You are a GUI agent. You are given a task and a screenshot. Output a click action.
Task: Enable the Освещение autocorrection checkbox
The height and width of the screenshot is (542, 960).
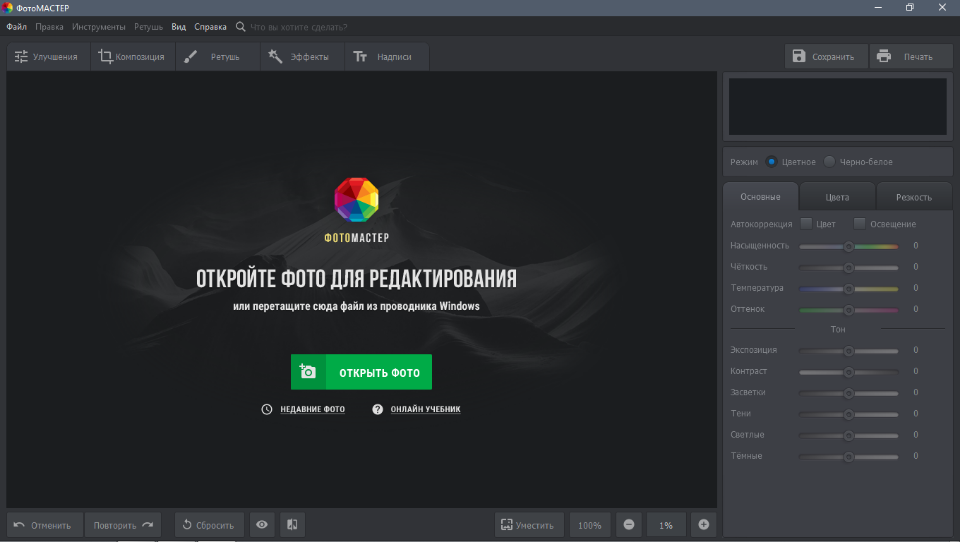tap(860, 224)
